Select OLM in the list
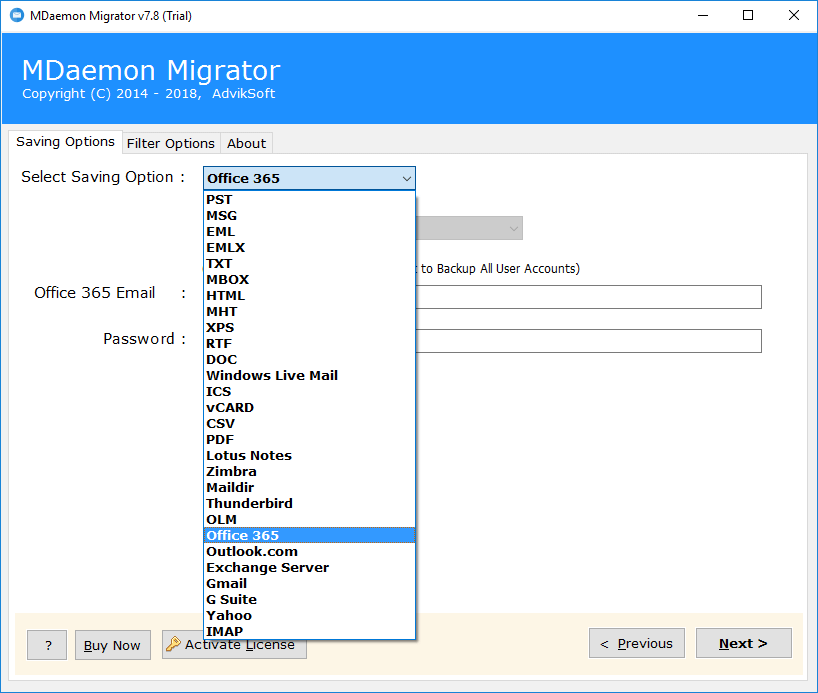 click(x=309, y=520)
